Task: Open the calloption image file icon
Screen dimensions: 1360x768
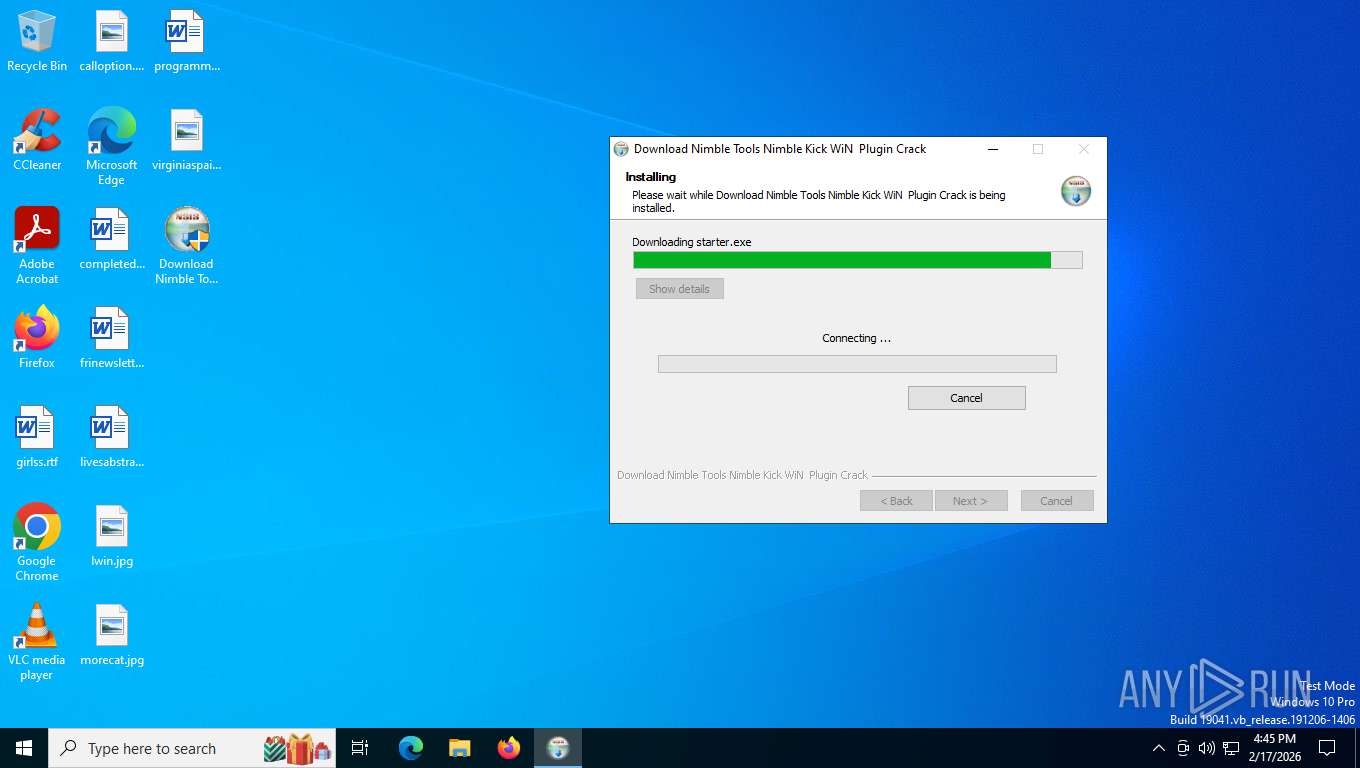Action: coord(112,42)
